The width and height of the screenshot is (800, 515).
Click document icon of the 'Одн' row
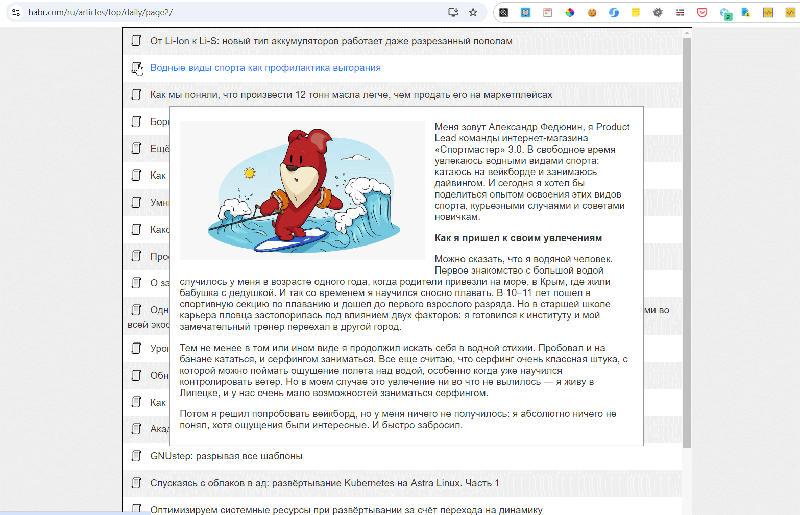(136, 310)
